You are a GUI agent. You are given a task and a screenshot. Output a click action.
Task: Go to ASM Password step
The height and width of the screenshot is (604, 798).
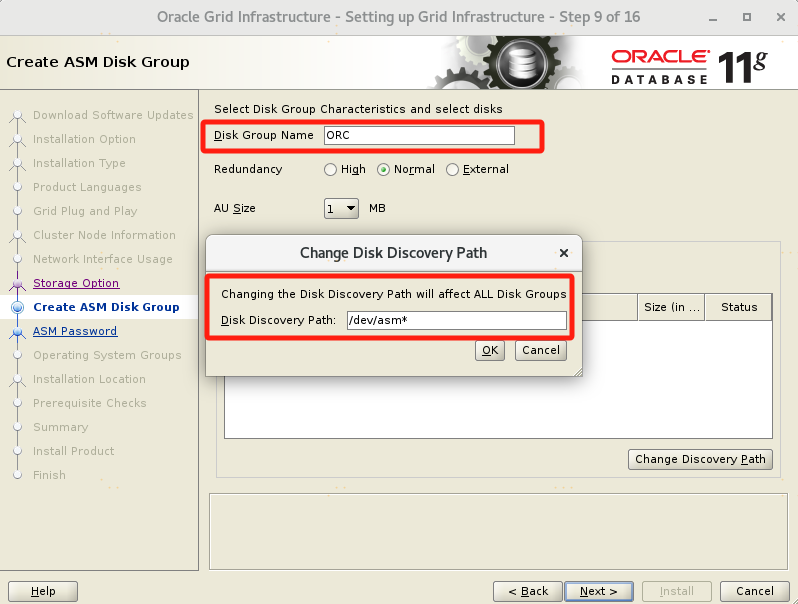click(x=74, y=331)
